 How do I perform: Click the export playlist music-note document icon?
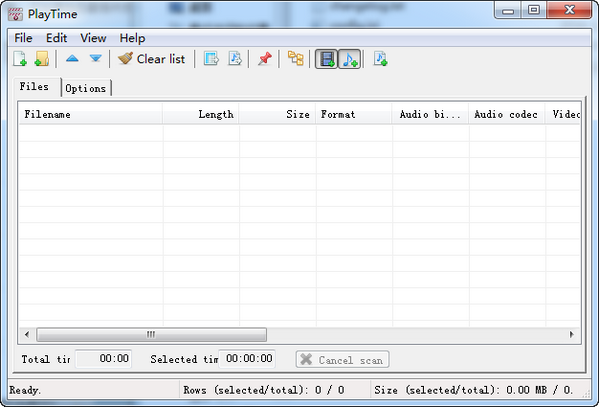[x=235, y=59]
